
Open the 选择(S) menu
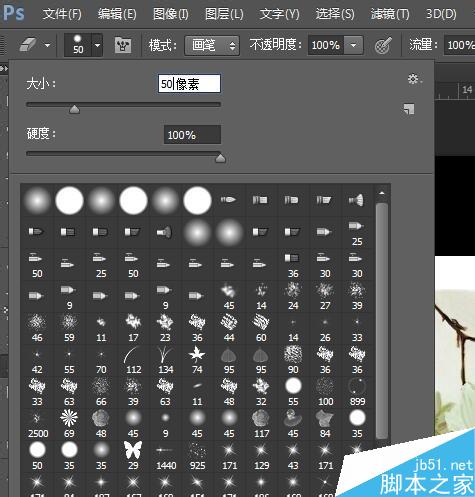(x=335, y=14)
